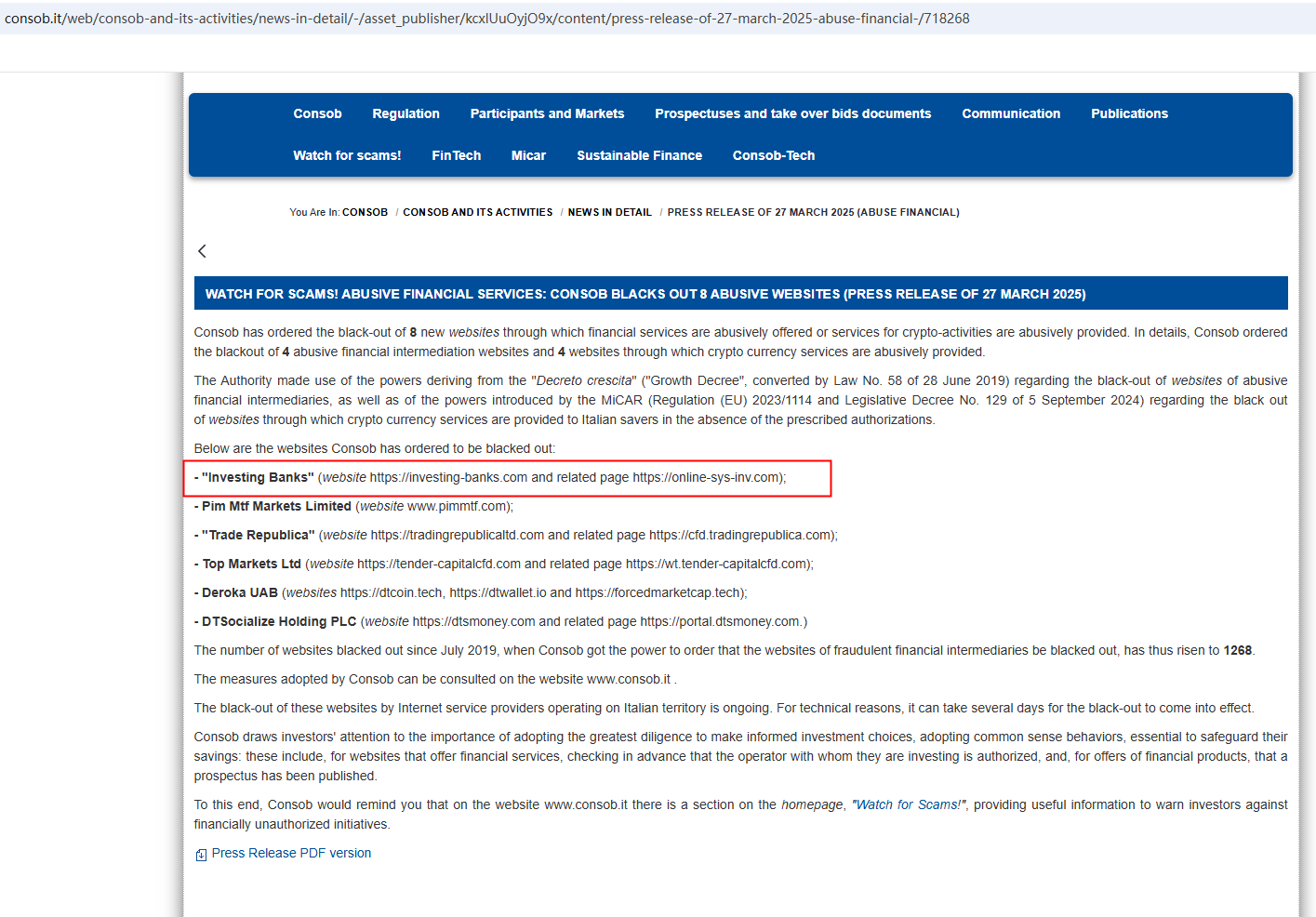Click the https://online-sys-inv.com URL text
Screen dimensions: 1316x917
pos(706,477)
